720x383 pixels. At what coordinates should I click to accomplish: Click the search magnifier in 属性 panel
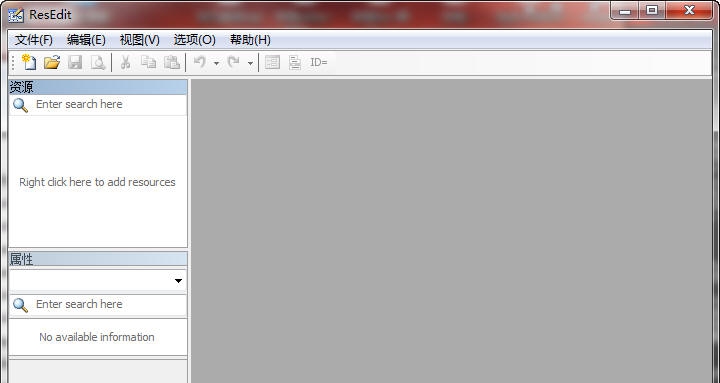20,305
